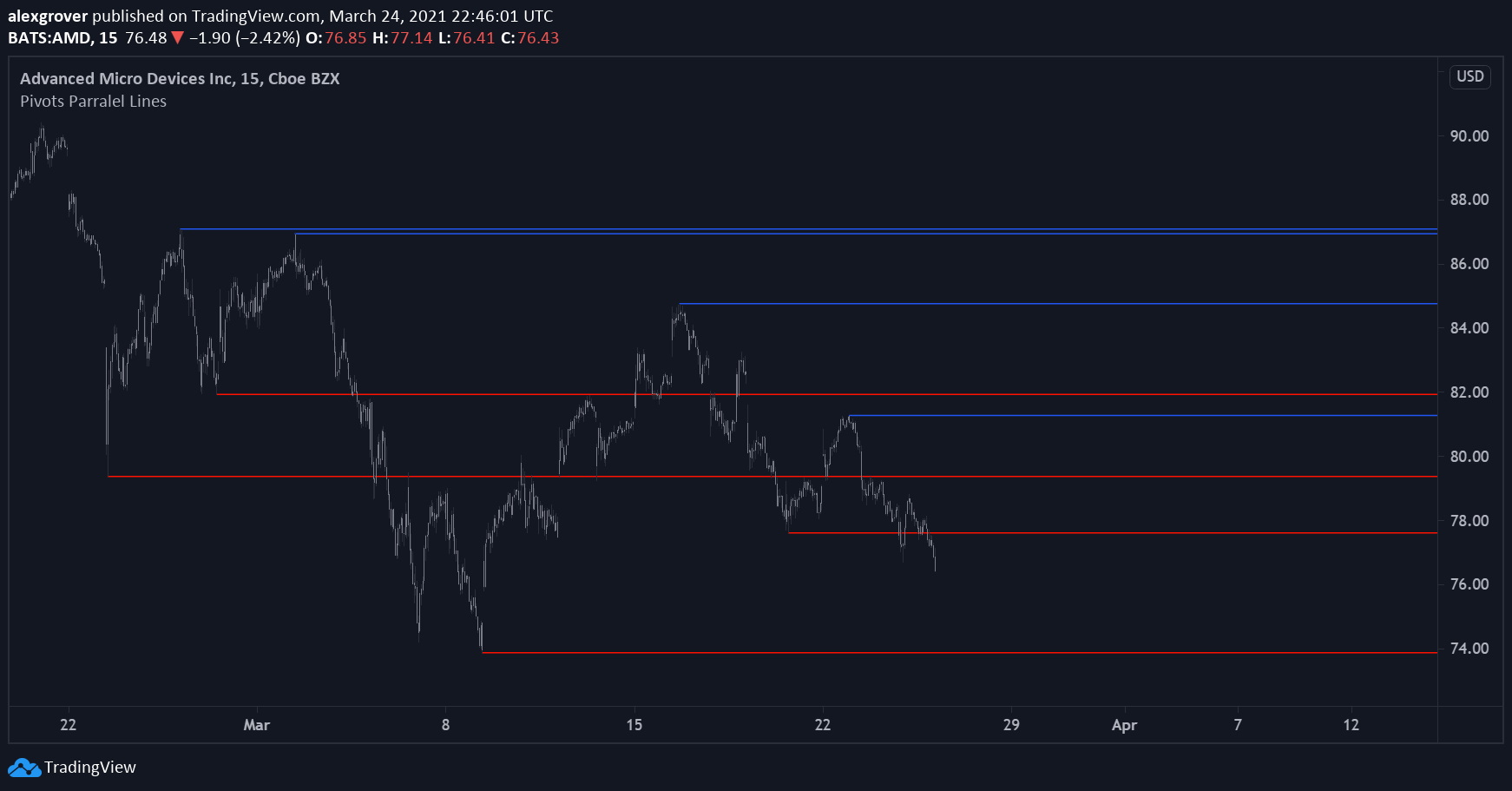Click the 76.00 price axis label
This screenshot has width=1512, height=791.
[x=1469, y=584]
